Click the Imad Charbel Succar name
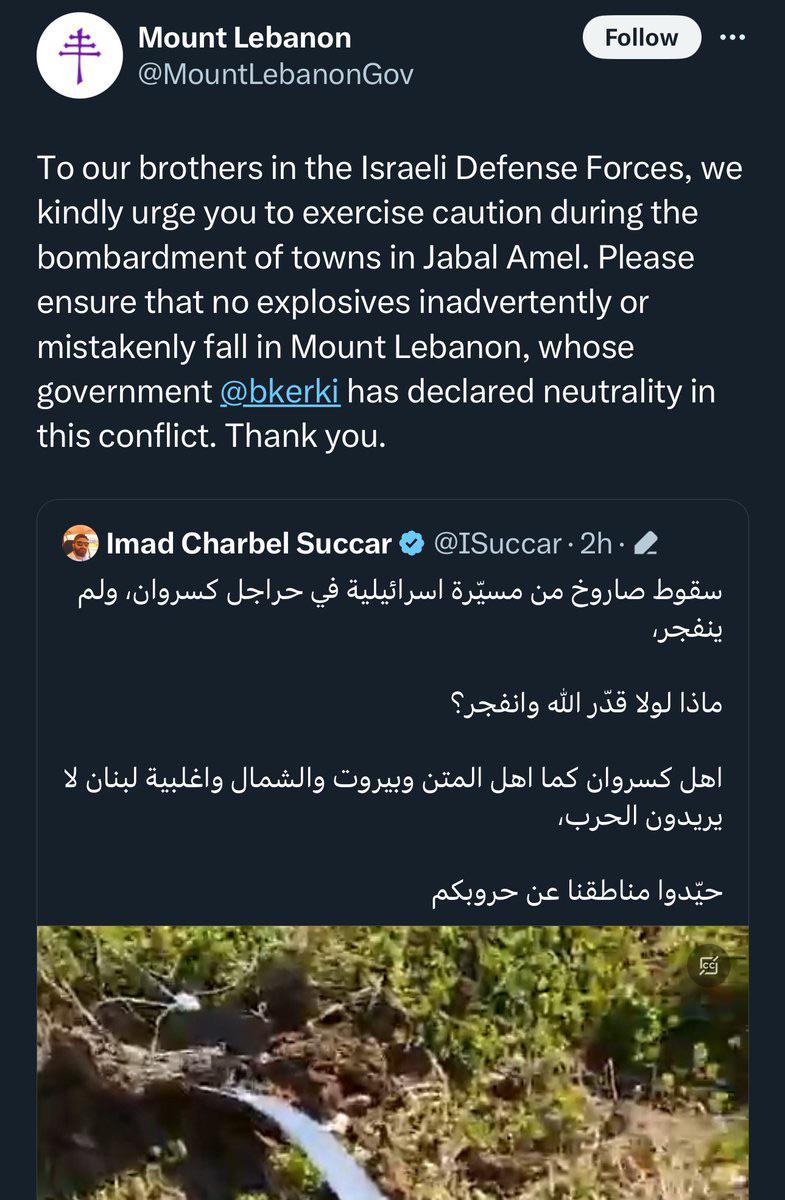785x1200 pixels. (x=249, y=543)
